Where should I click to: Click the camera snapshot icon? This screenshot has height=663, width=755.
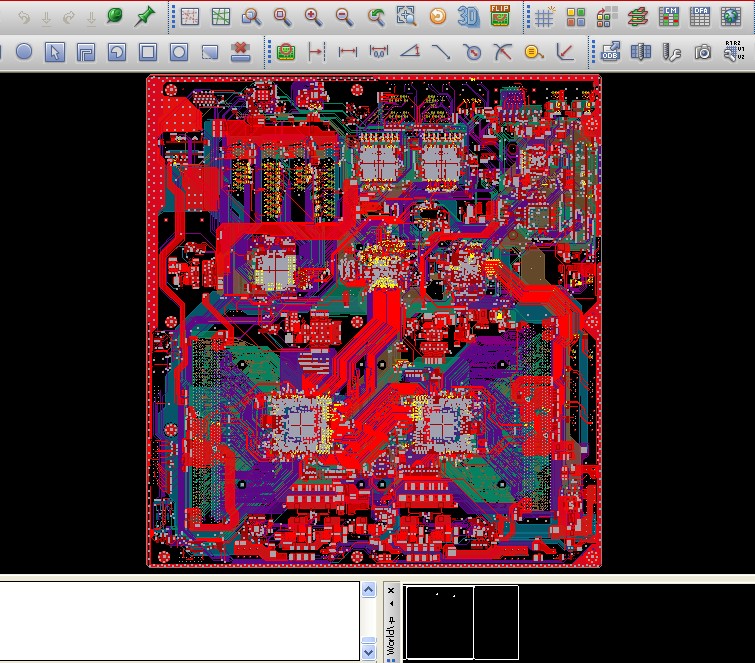tap(703, 52)
